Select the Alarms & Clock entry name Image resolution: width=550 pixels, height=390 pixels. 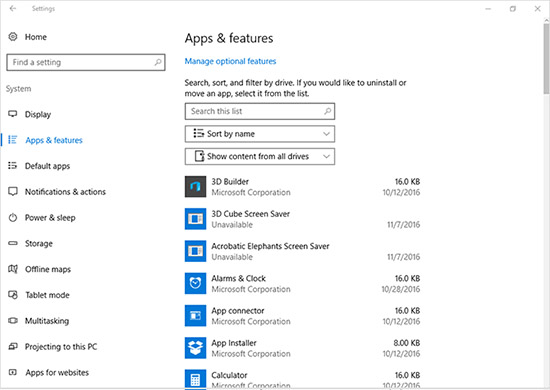point(239,278)
